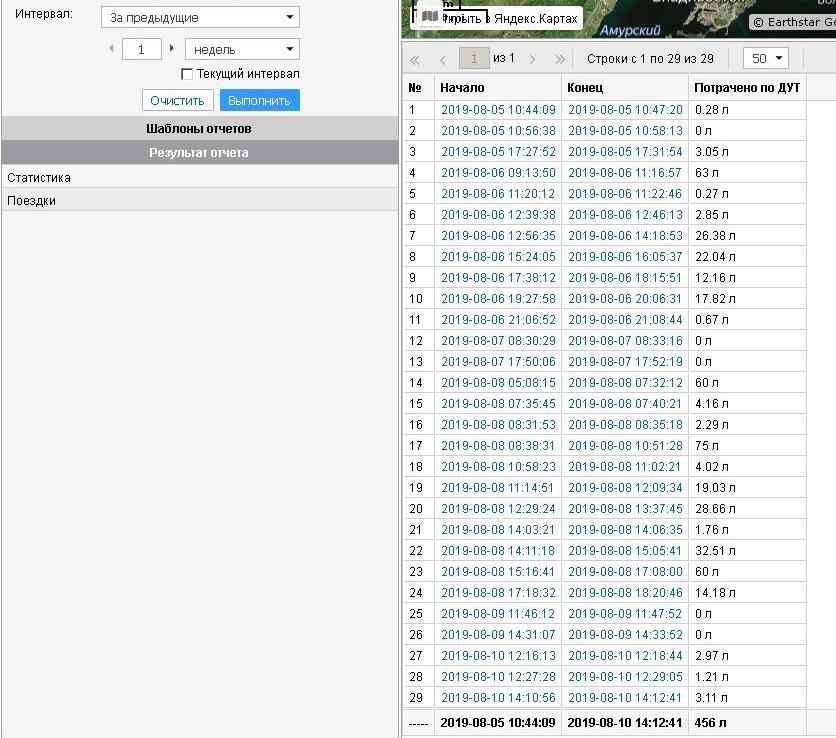This screenshot has height=738, width=836.
Task: Open the 'За предыдущие' interval dropdown
Action: (200, 18)
